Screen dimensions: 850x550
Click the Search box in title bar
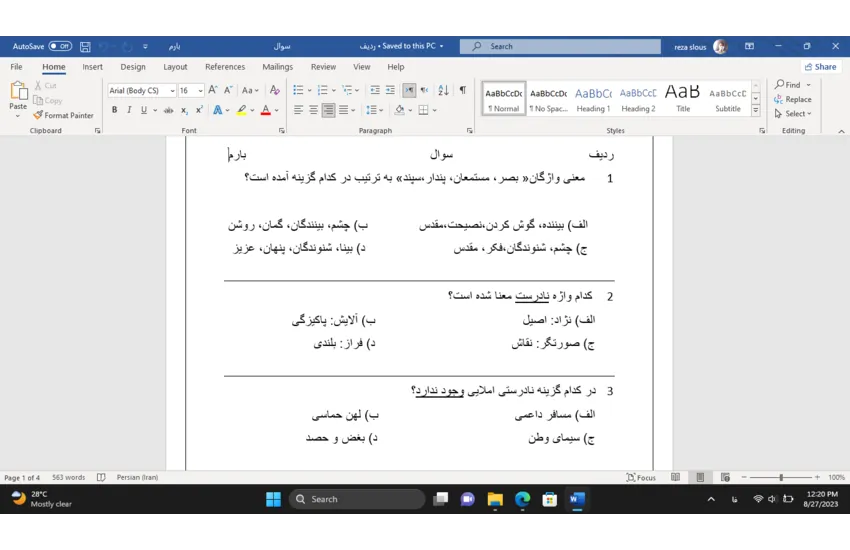[560, 46]
